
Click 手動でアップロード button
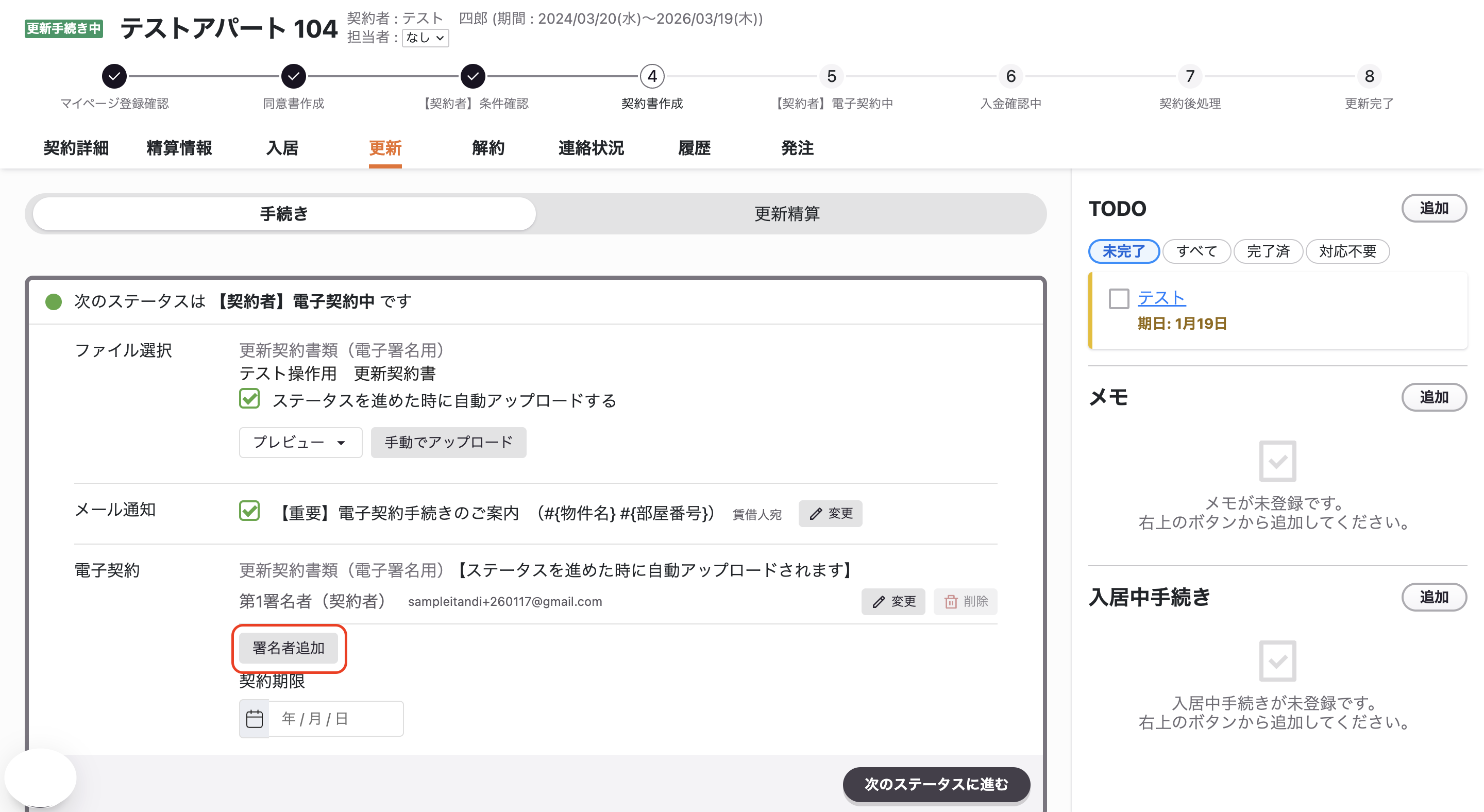(448, 442)
